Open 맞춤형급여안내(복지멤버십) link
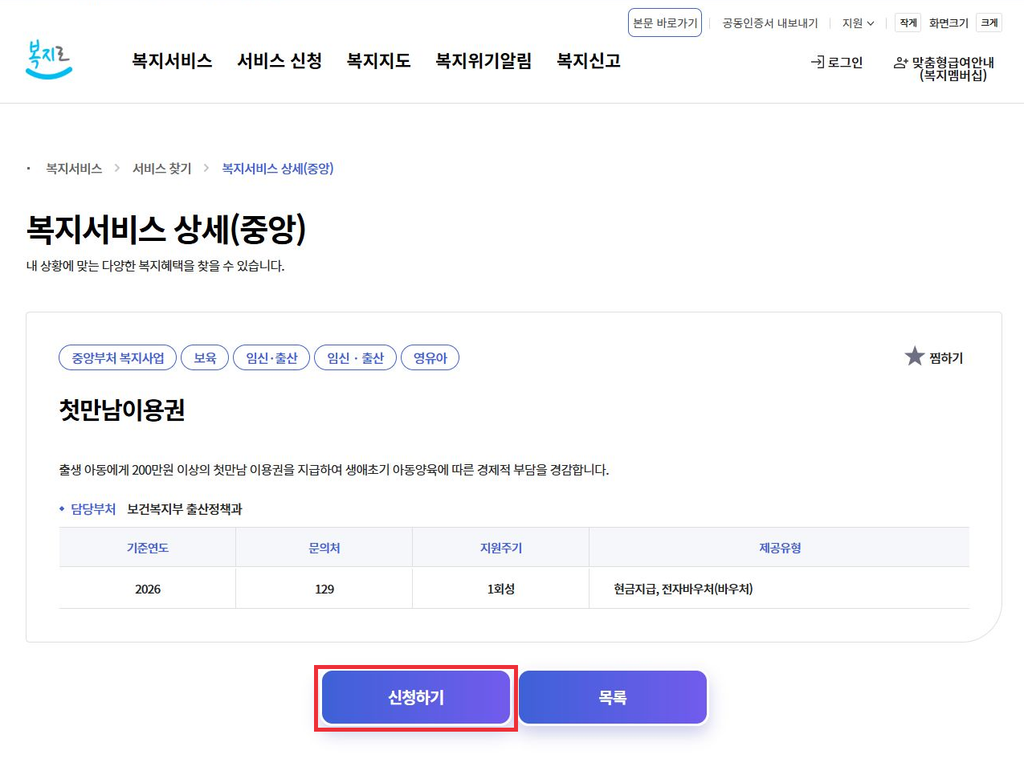The width and height of the screenshot is (1024, 759). (x=944, y=69)
